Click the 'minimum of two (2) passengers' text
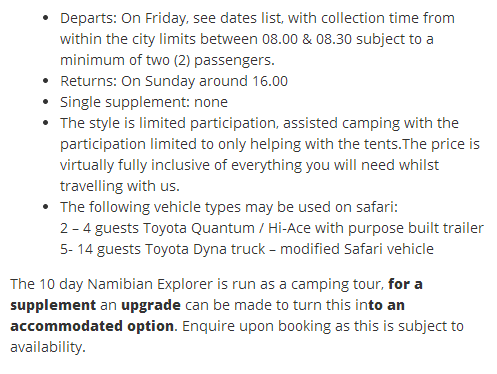The image size is (497, 374). 167,60
